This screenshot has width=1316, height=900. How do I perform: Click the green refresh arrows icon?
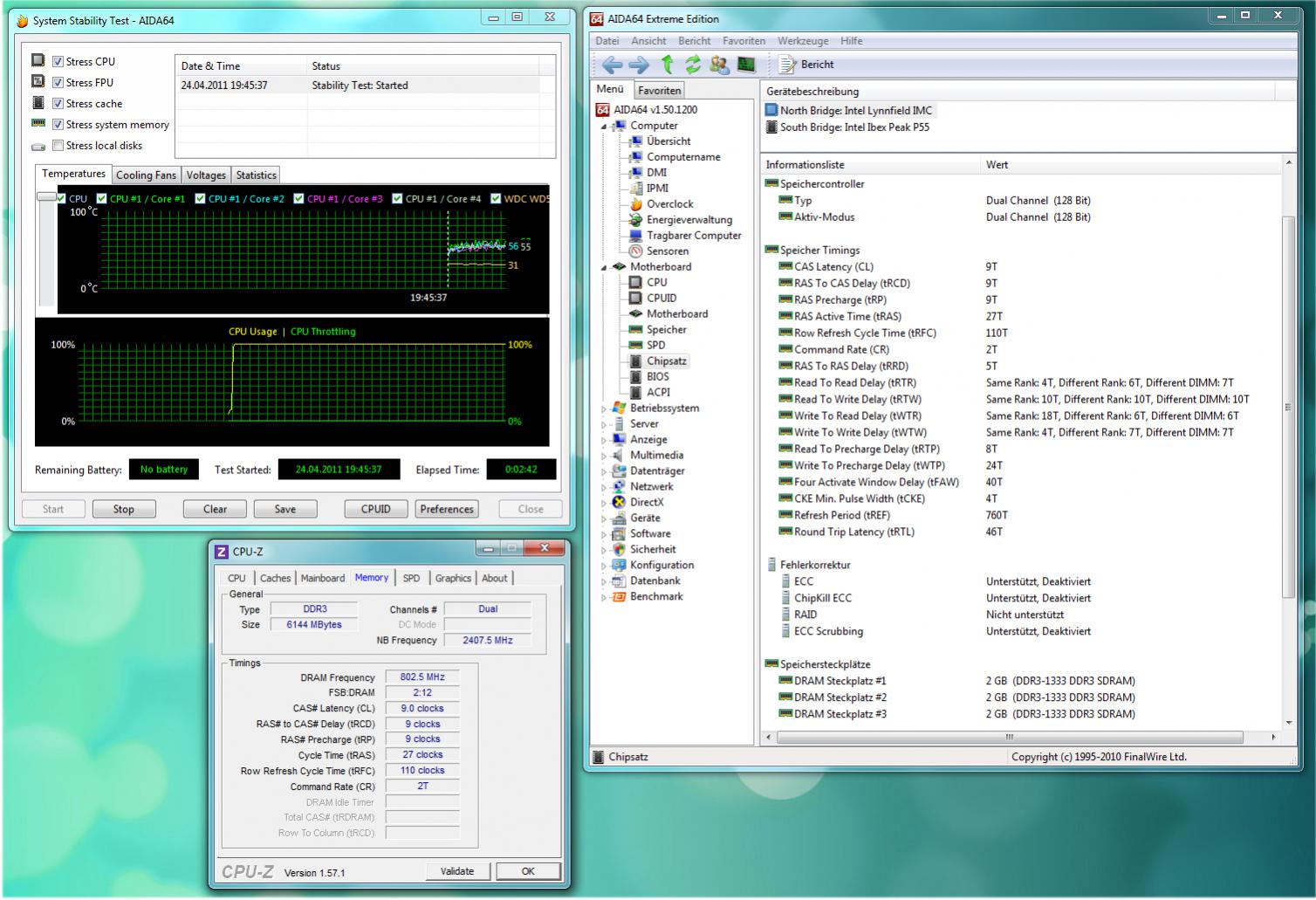[x=693, y=65]
